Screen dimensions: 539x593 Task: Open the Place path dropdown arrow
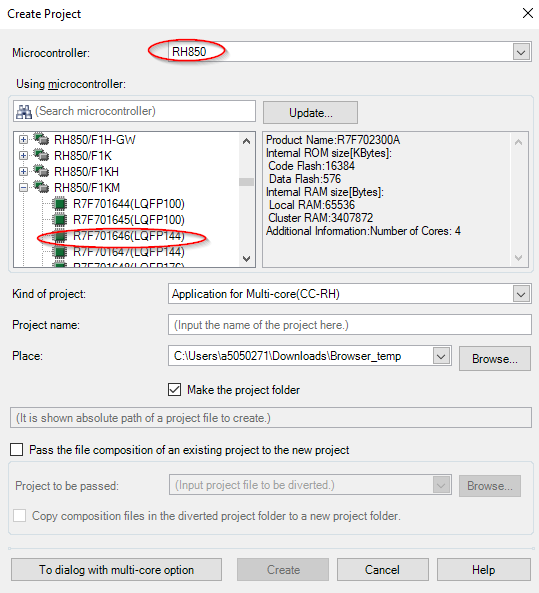pos(441,356)
